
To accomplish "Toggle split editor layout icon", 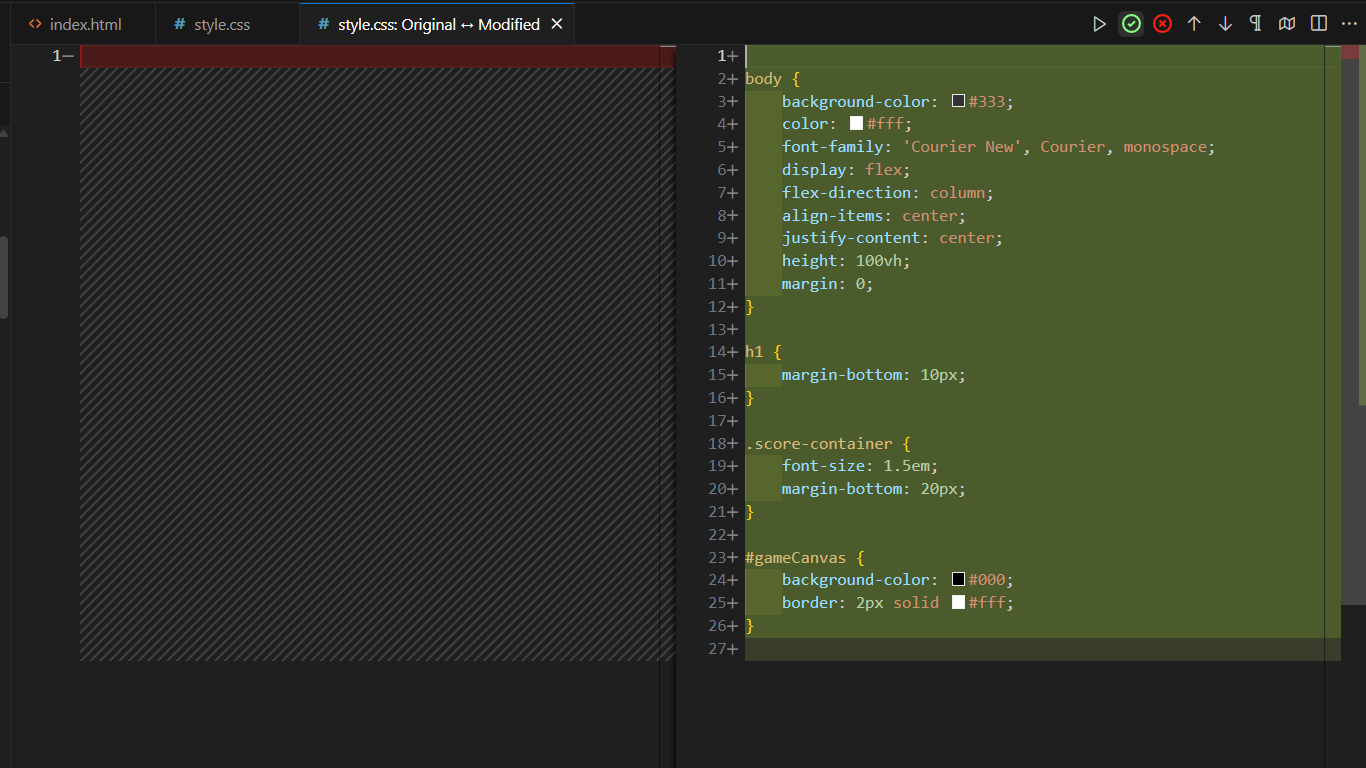I will click(1319, 24).
